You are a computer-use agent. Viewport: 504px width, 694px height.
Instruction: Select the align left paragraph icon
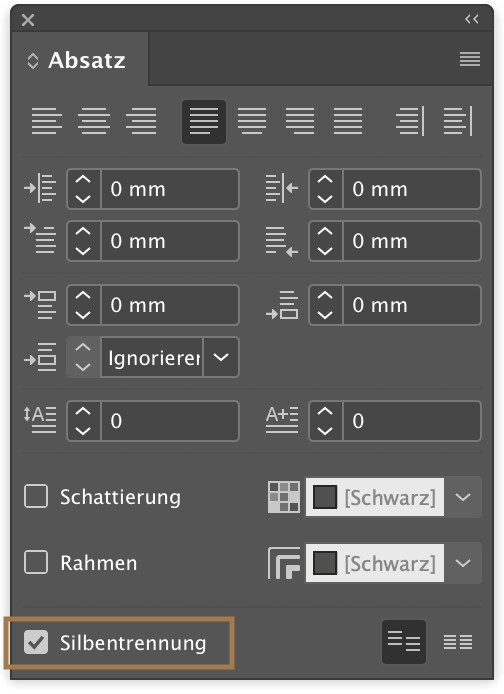coord(46,121)
